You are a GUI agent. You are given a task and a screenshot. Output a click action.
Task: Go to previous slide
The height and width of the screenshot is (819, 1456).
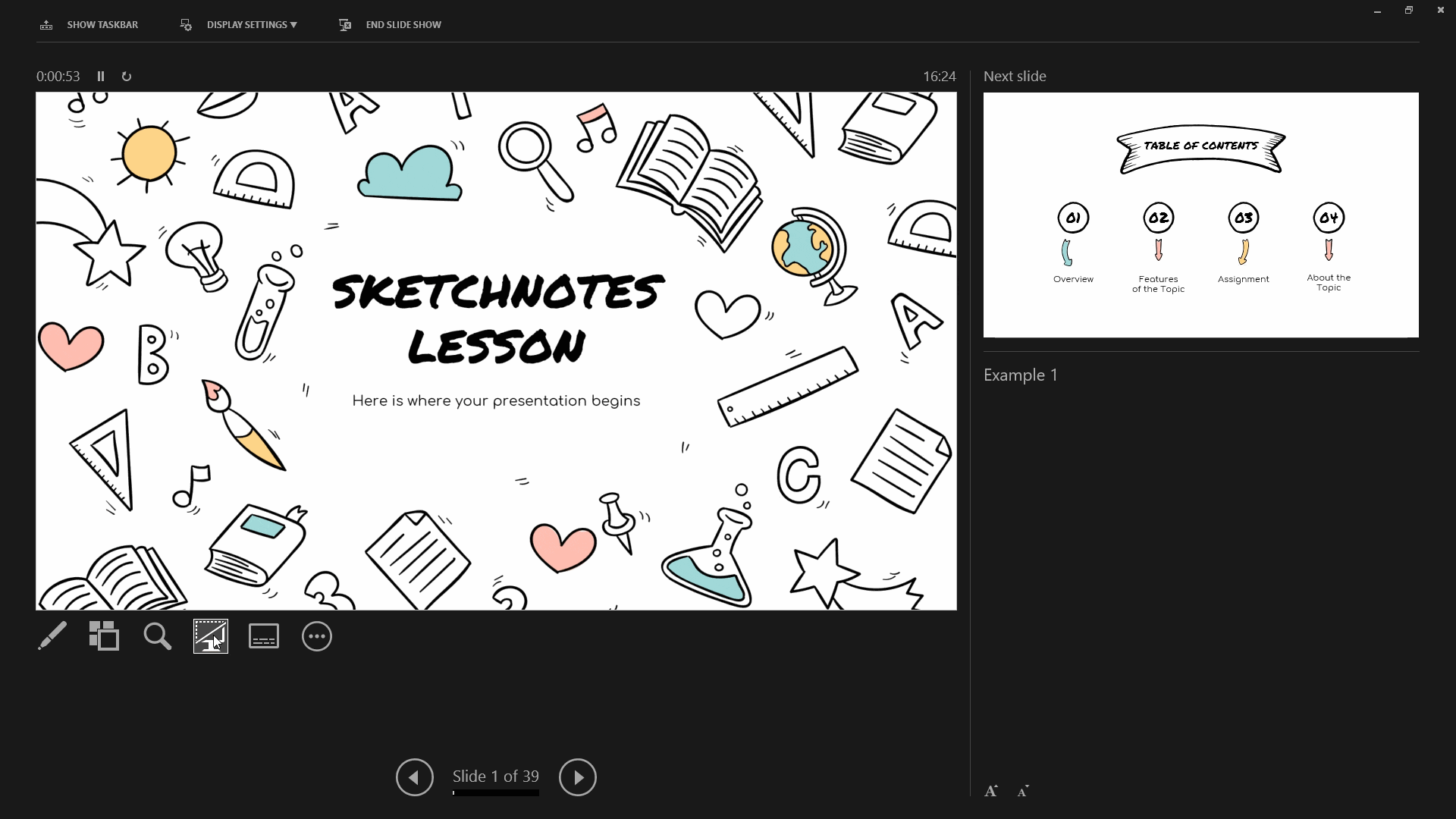(415, 777)
